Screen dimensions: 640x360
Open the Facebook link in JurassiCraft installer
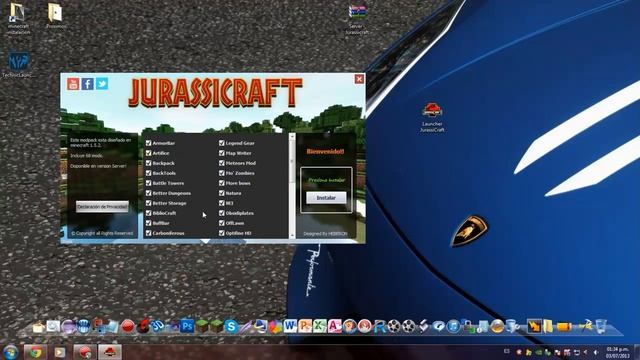click(x=87, y=84)
